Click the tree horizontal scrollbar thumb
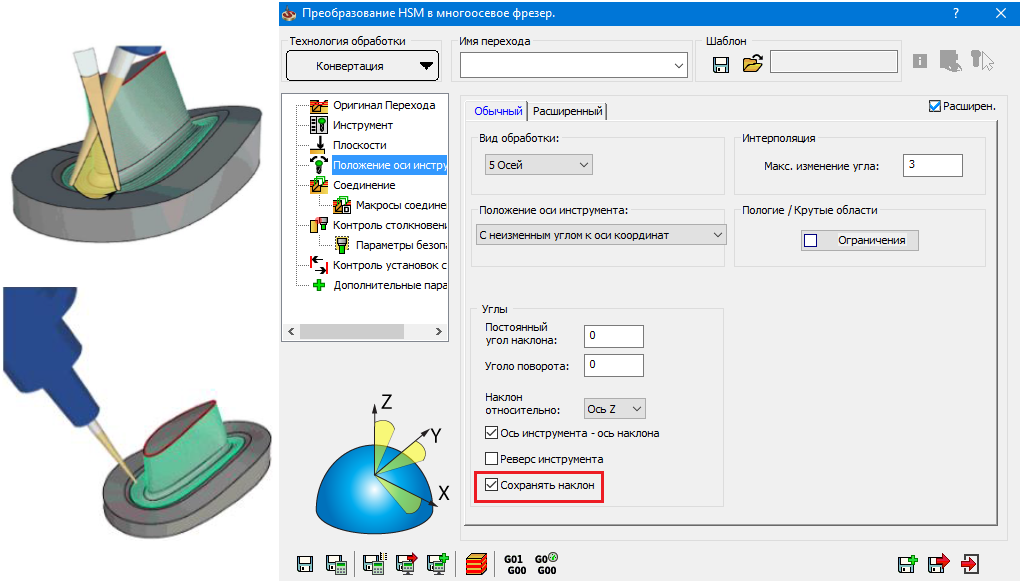This screenshot has height=584, width=1023. tap(352, 331)
